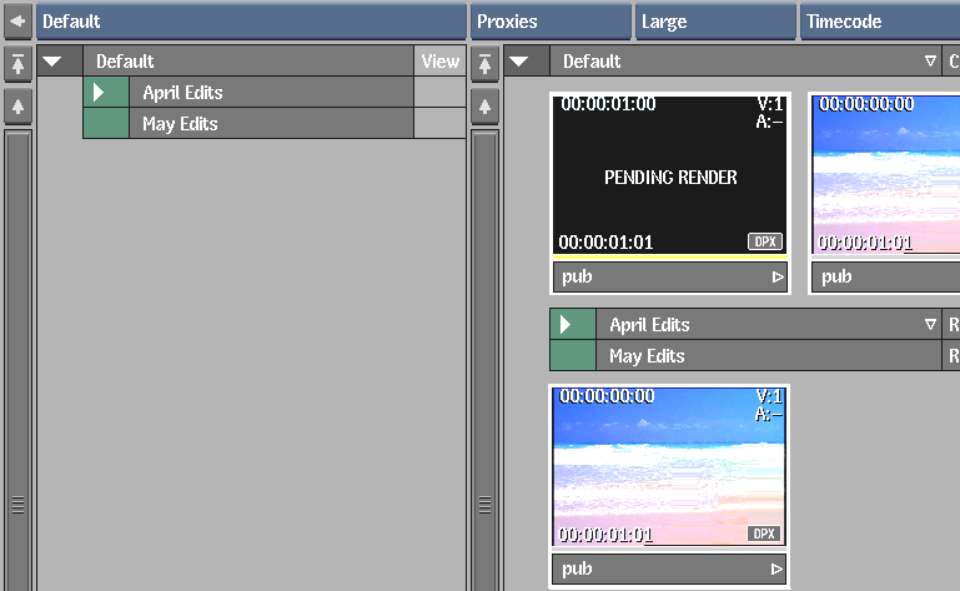The width and height of the screenshot is (960, 591).
Task: Collapse Default library in left panel
Action: 52,62
